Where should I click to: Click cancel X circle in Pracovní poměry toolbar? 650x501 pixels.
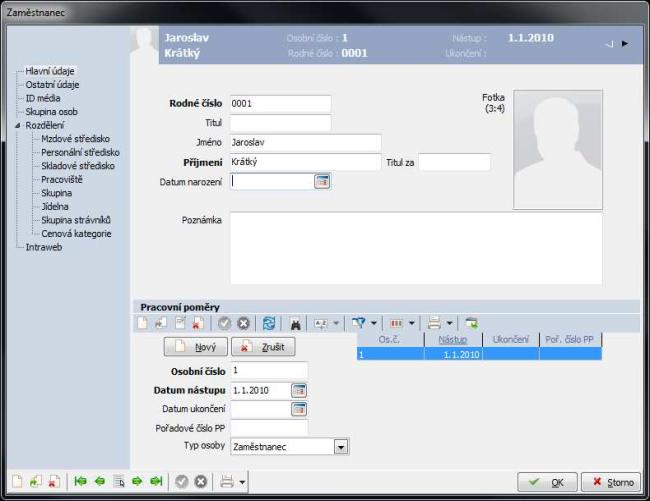(243, 323)
